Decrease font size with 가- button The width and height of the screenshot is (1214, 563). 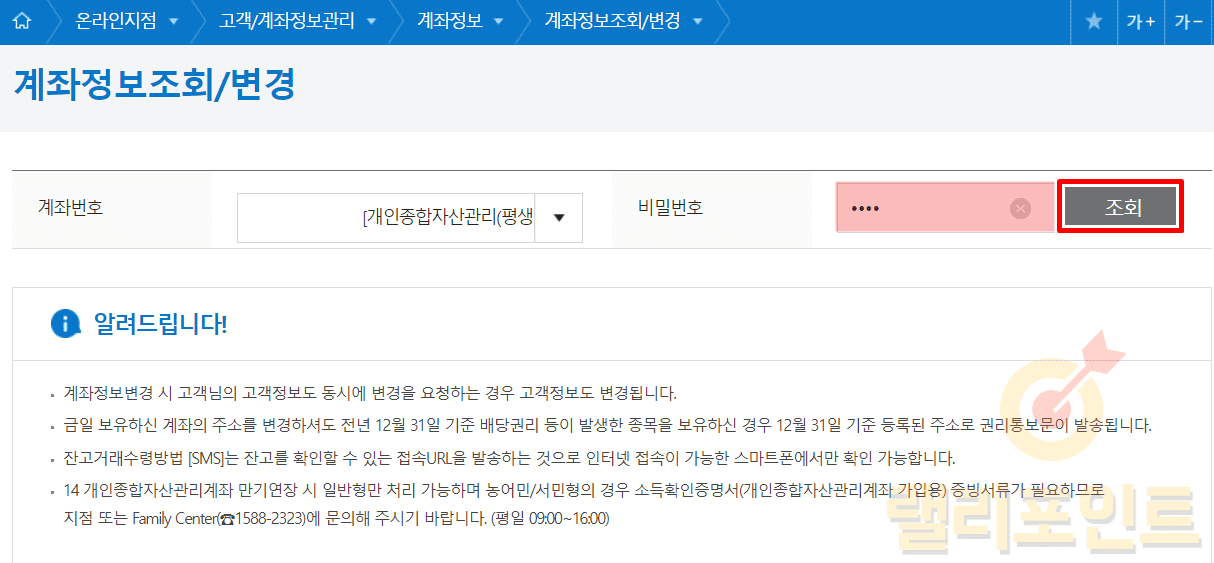coord(1188,21)
